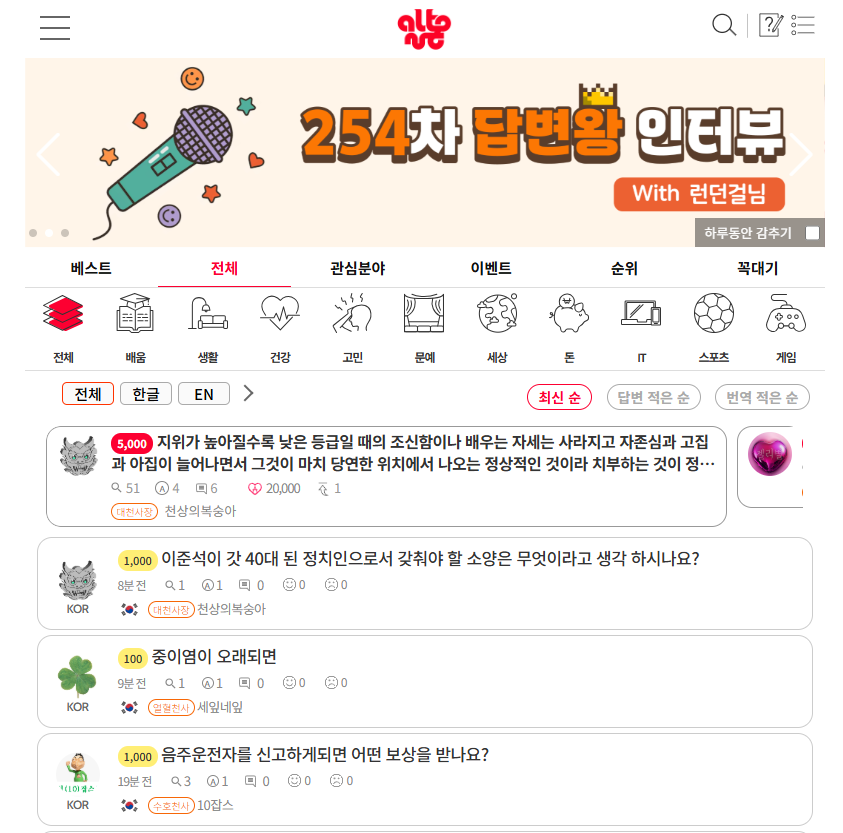This screenshot has width=843, height=833.
Task: Go to the previous banner with the left arrow
Action: coord(49,154)
